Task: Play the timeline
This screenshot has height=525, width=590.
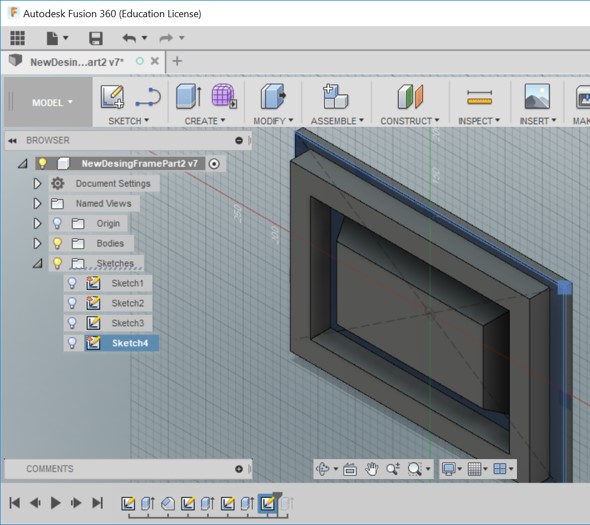Action: point(55,503)
